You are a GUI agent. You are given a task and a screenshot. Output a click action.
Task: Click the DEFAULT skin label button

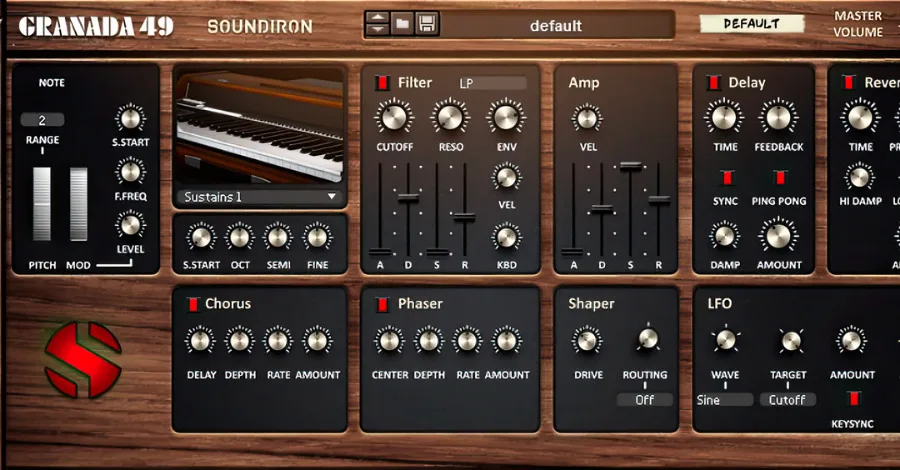point(751,24)
